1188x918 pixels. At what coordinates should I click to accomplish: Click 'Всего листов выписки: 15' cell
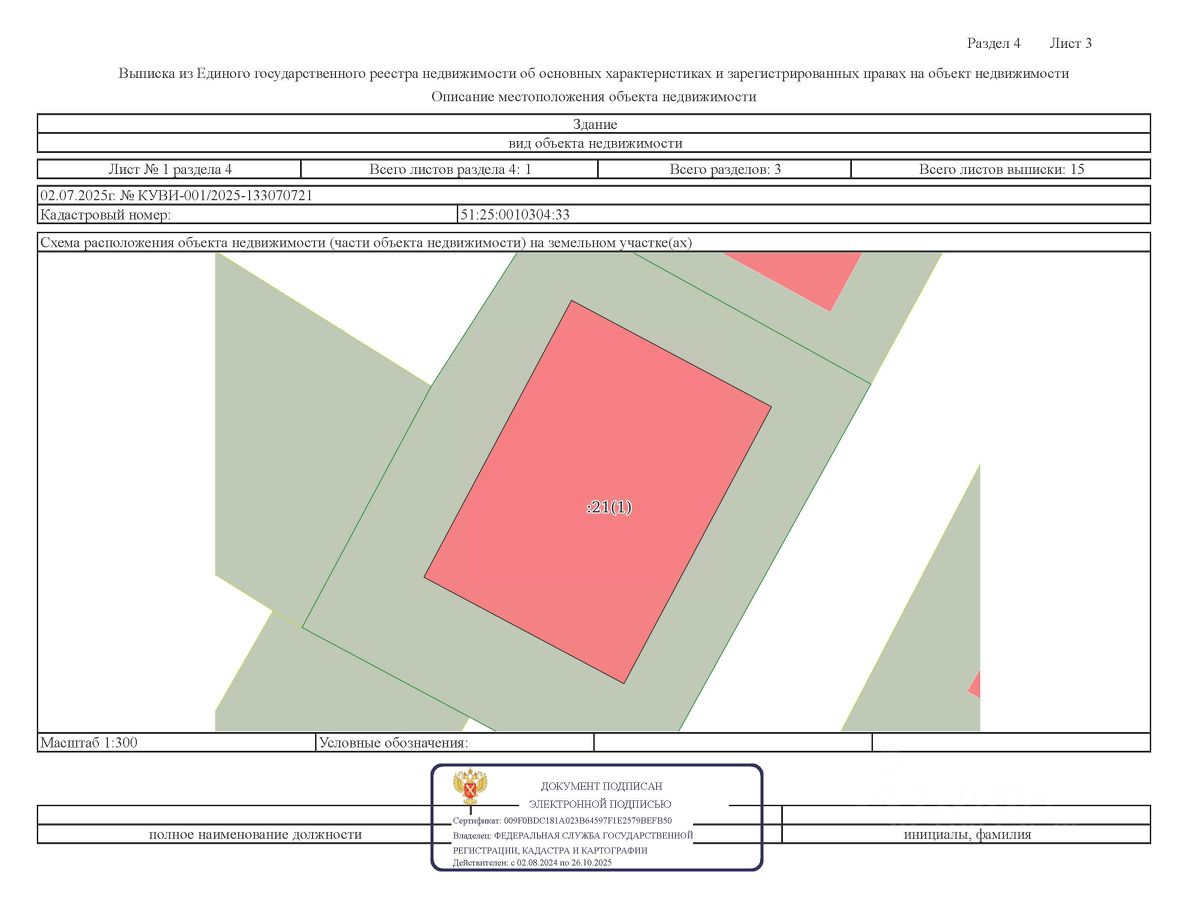(1001, 169)
